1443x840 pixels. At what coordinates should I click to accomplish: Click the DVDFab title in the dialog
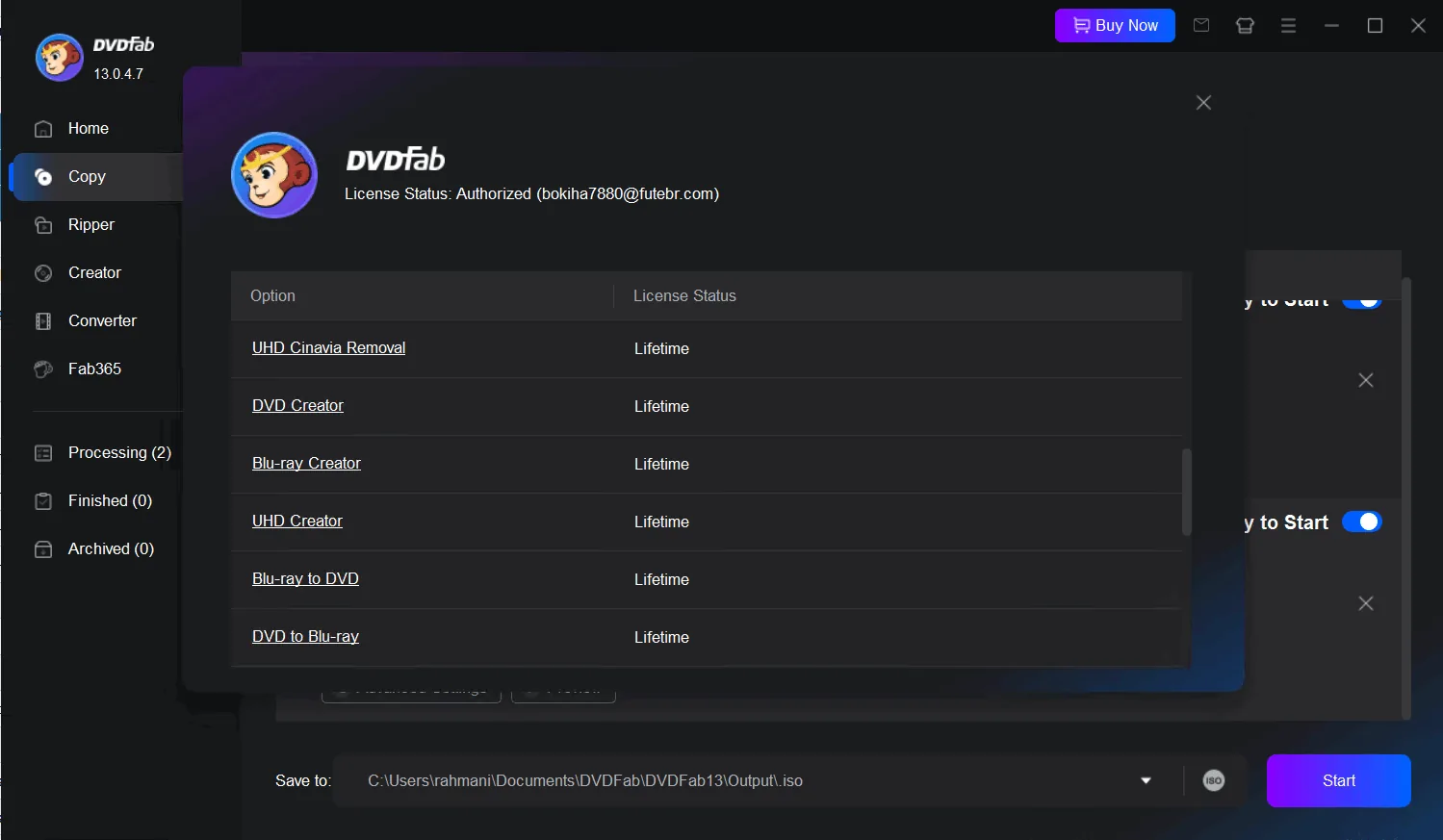click(396, 160)
